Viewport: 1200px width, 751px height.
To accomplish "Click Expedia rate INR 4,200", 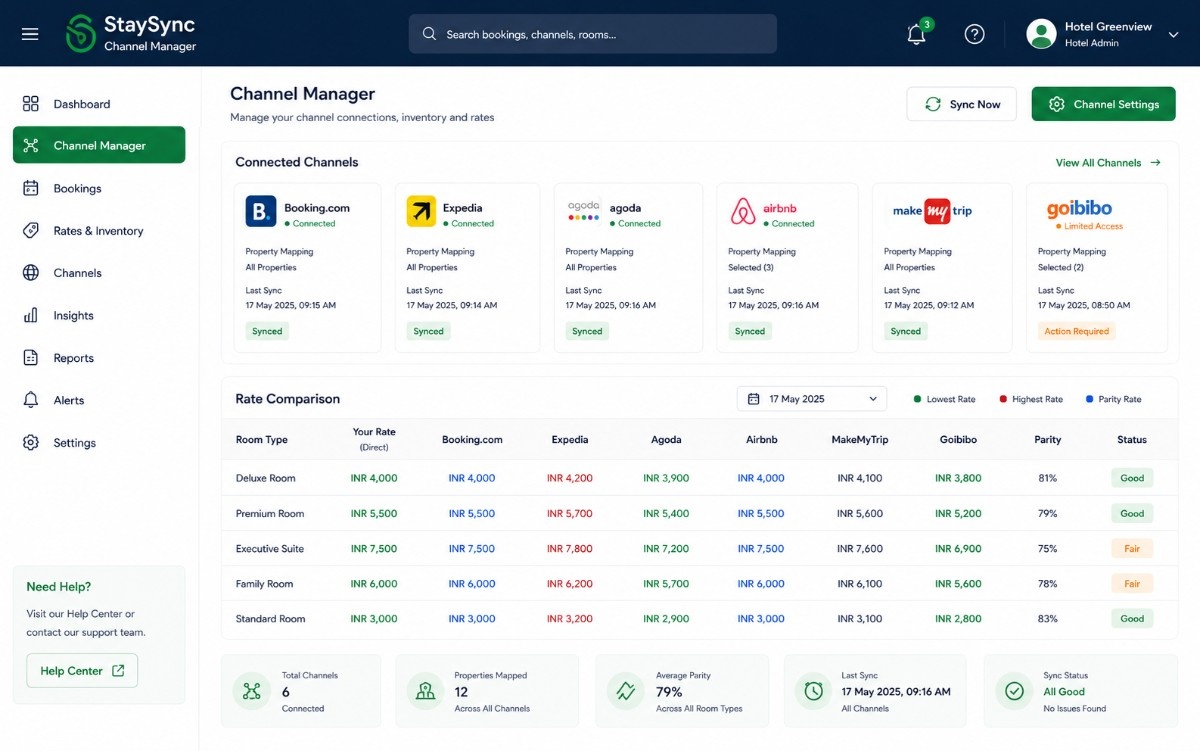I will pyautogui.click(x=570, y=478).
